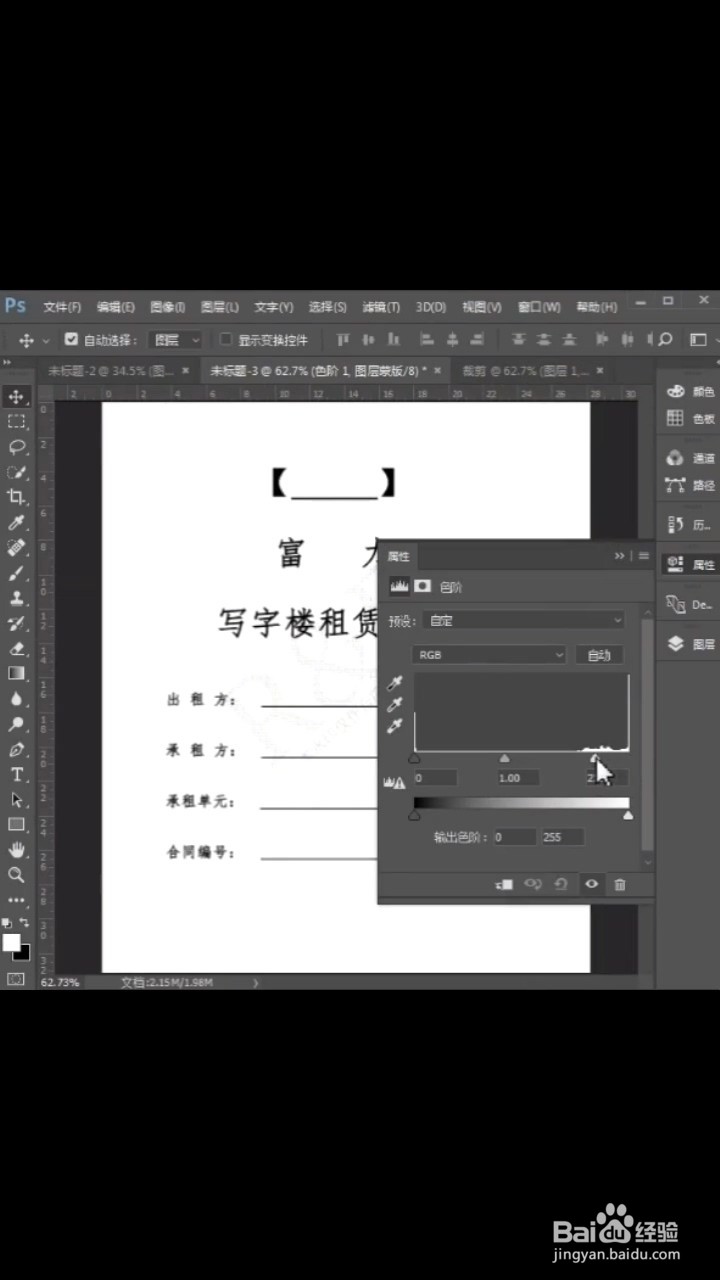Open the 文件(F) menu
720x1280 pixels.
pos(62,307)
